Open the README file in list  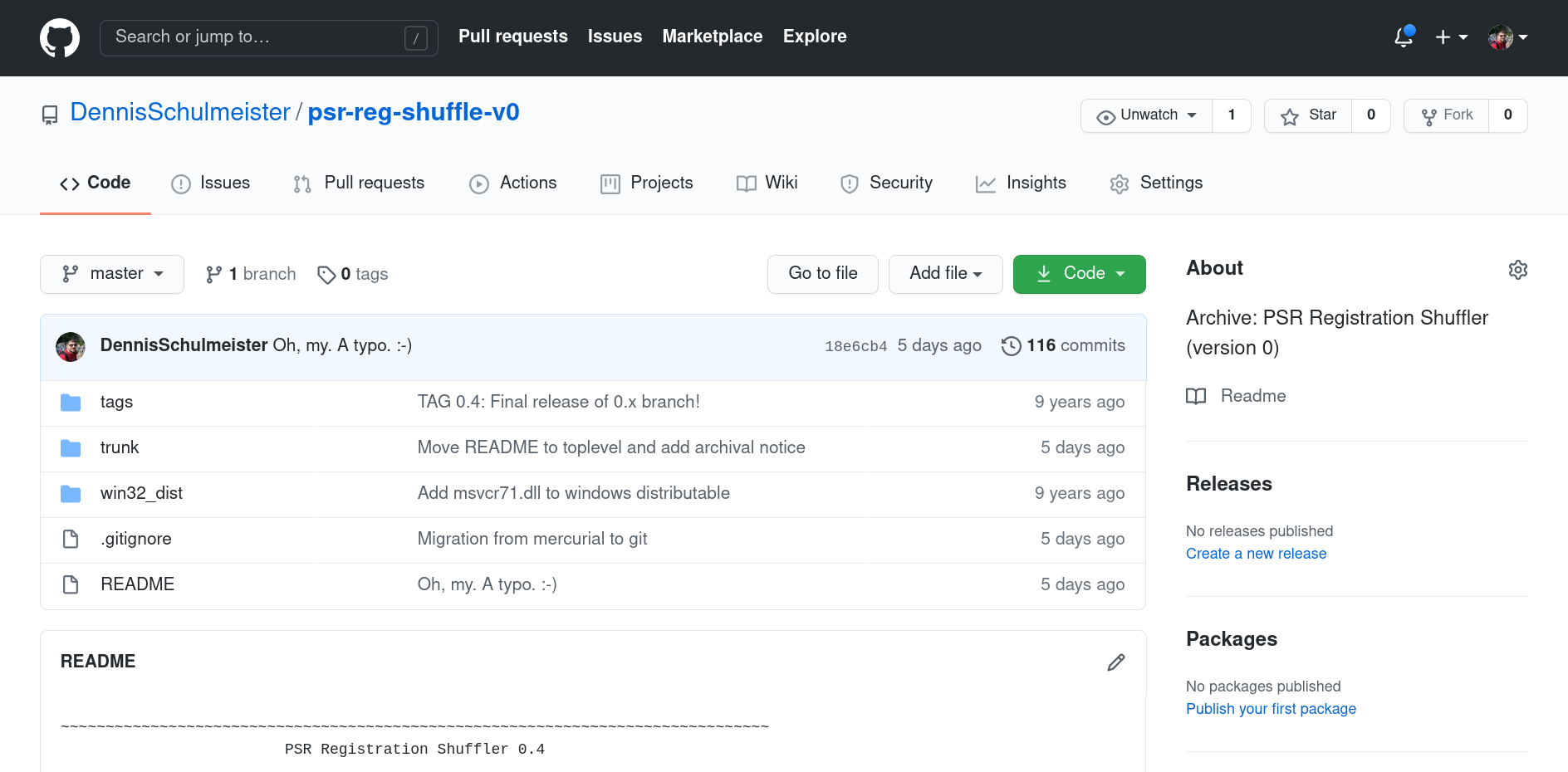coord(137,585)
